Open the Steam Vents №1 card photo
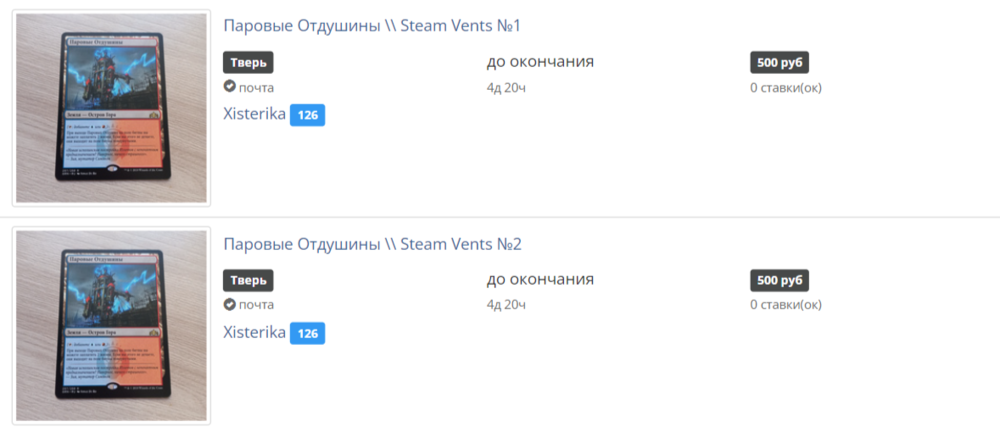Viewport: 1000px width, 432px height. (111, 108)
